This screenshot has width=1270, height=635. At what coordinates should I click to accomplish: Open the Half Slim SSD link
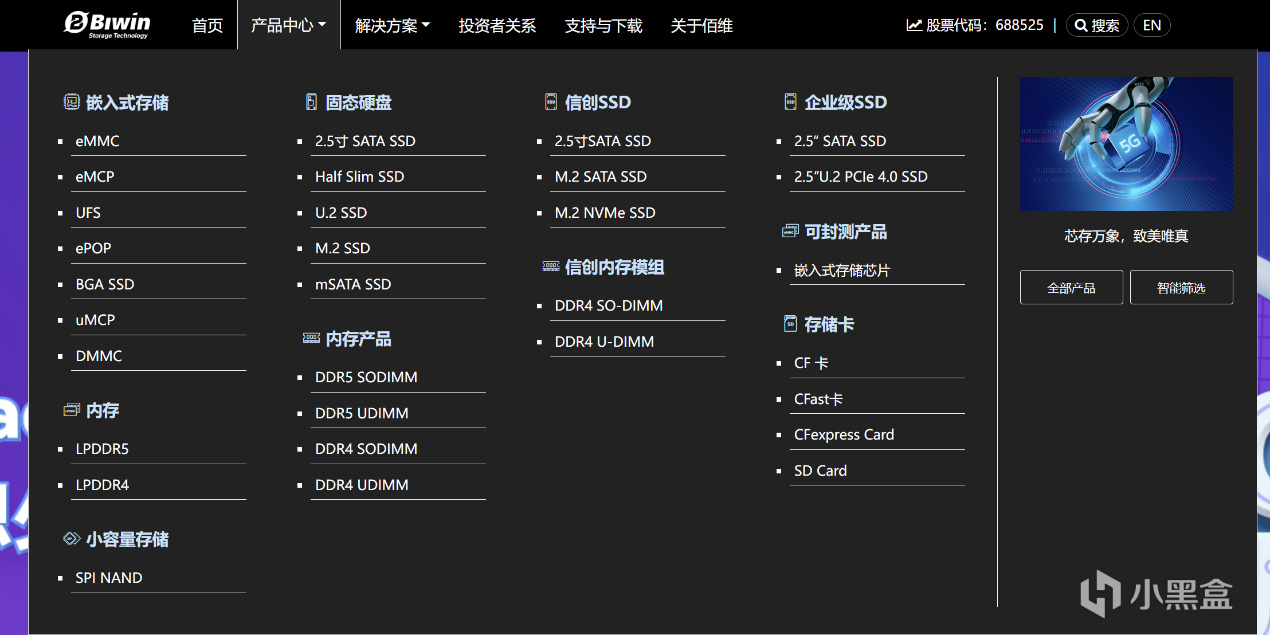[x=360, y=177]
